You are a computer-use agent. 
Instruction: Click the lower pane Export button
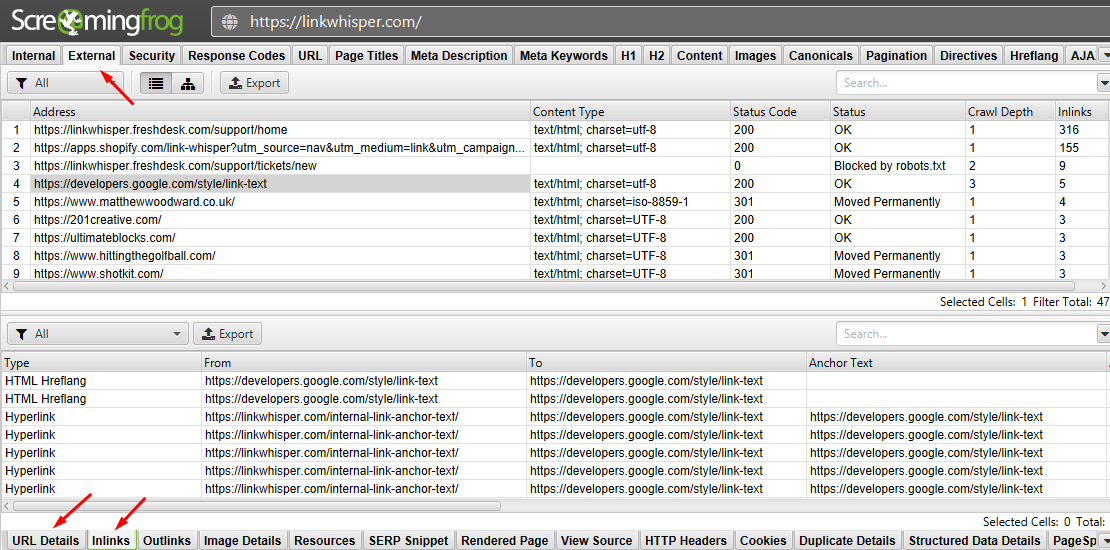point(227,333)
